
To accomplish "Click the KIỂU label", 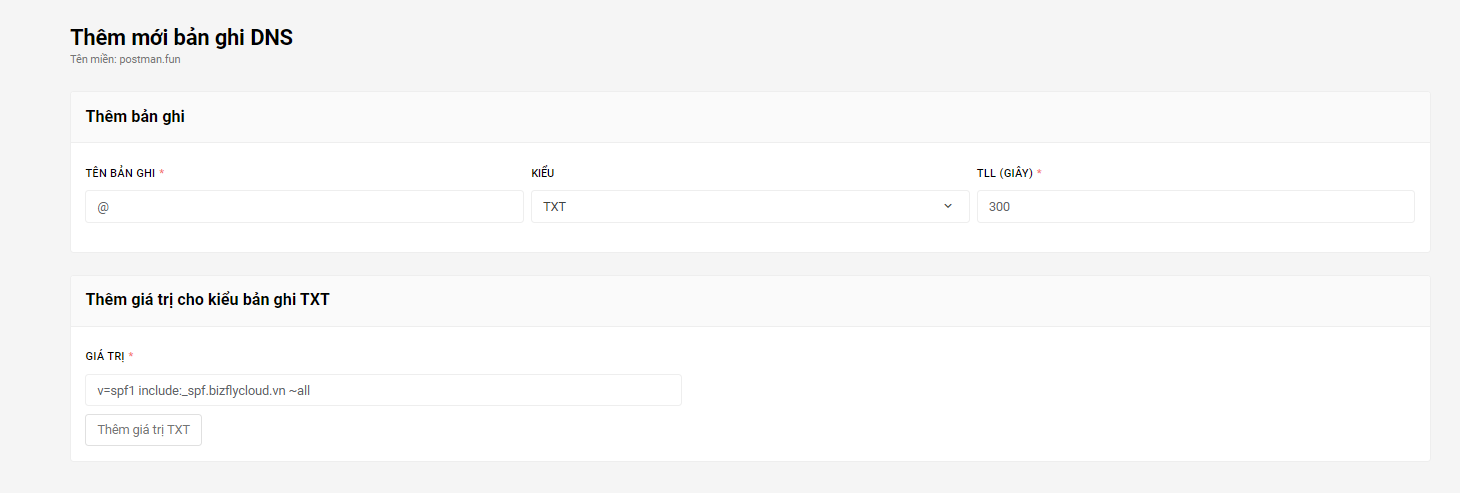I will tap(542, 173).
